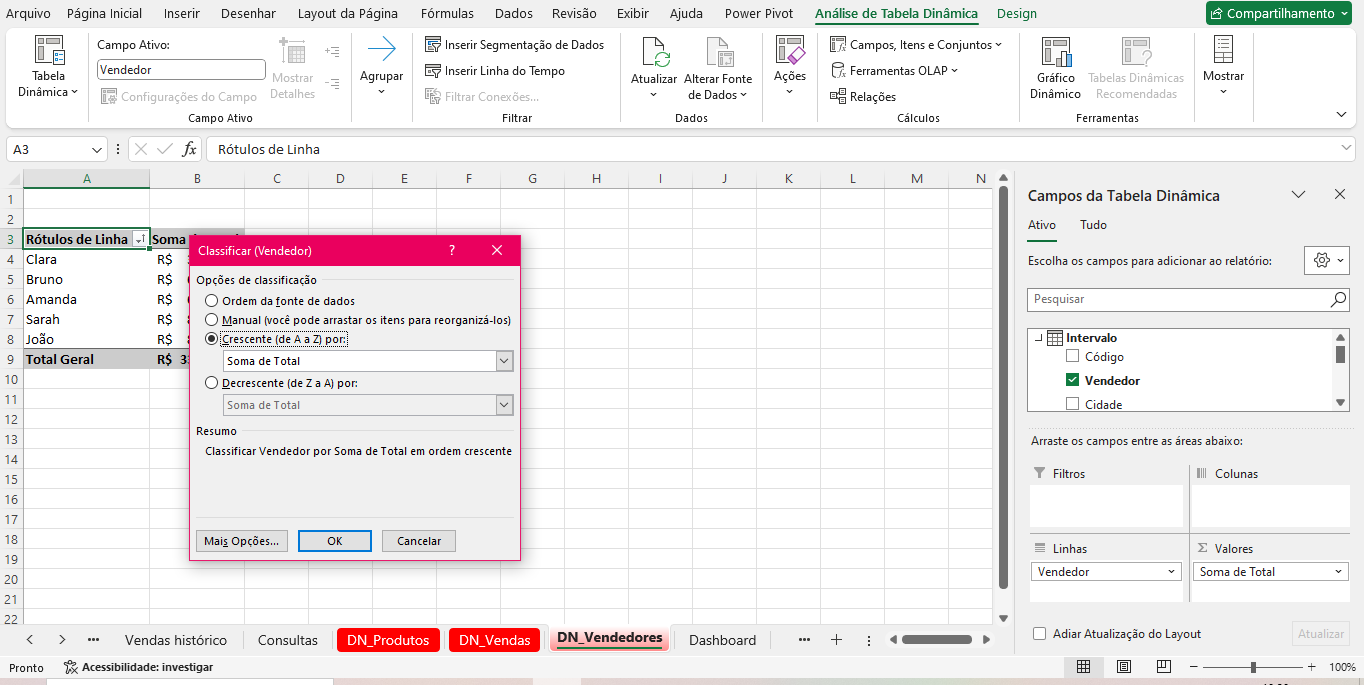Expand the formula bar
1364x685 pixels.
(1346, 149)
